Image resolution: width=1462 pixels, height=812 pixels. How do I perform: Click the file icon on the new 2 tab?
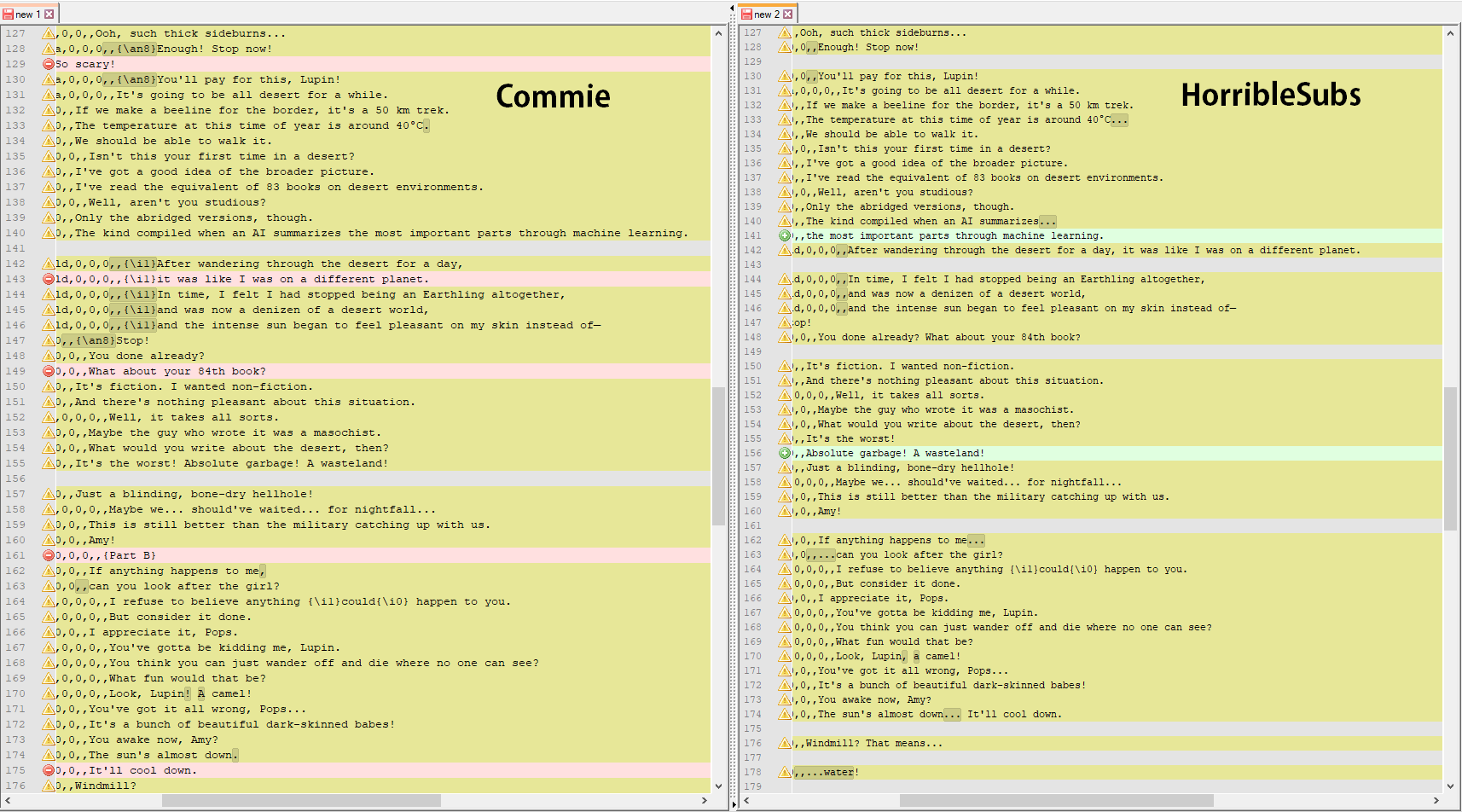(x=747, y=14)
